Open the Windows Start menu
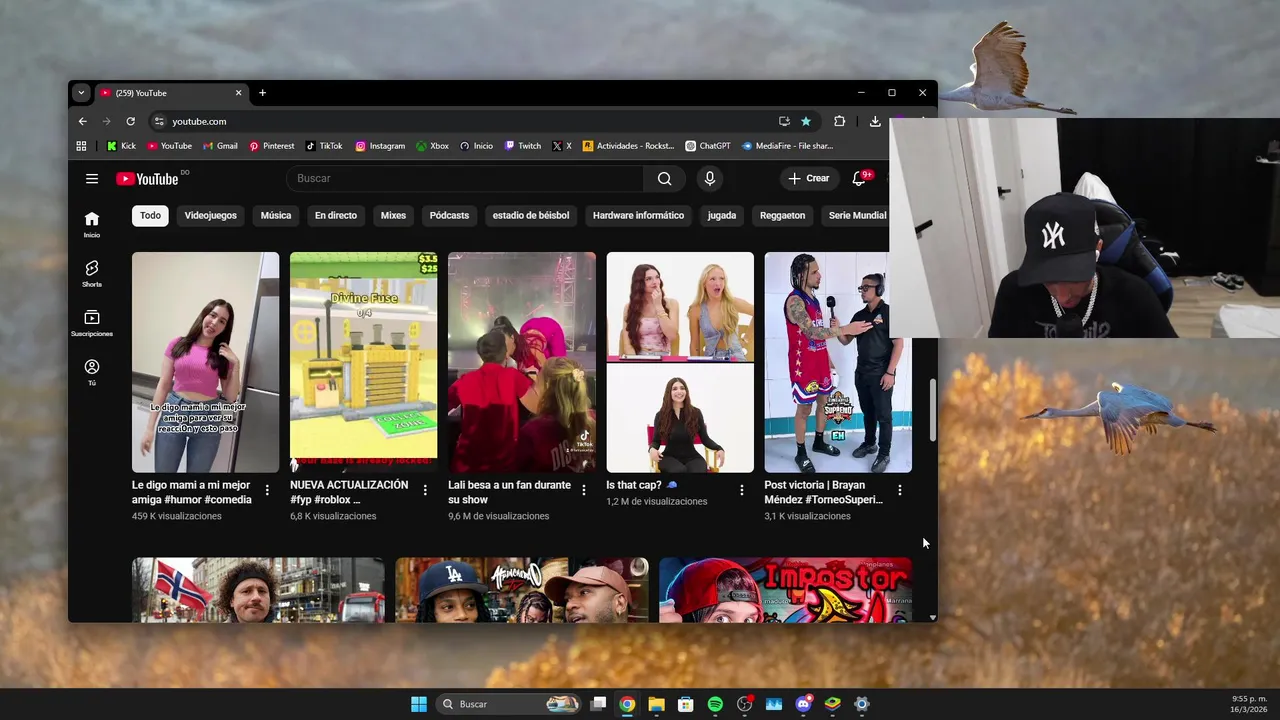Screen dimensions: 1280x720 (x=419, y=704)
